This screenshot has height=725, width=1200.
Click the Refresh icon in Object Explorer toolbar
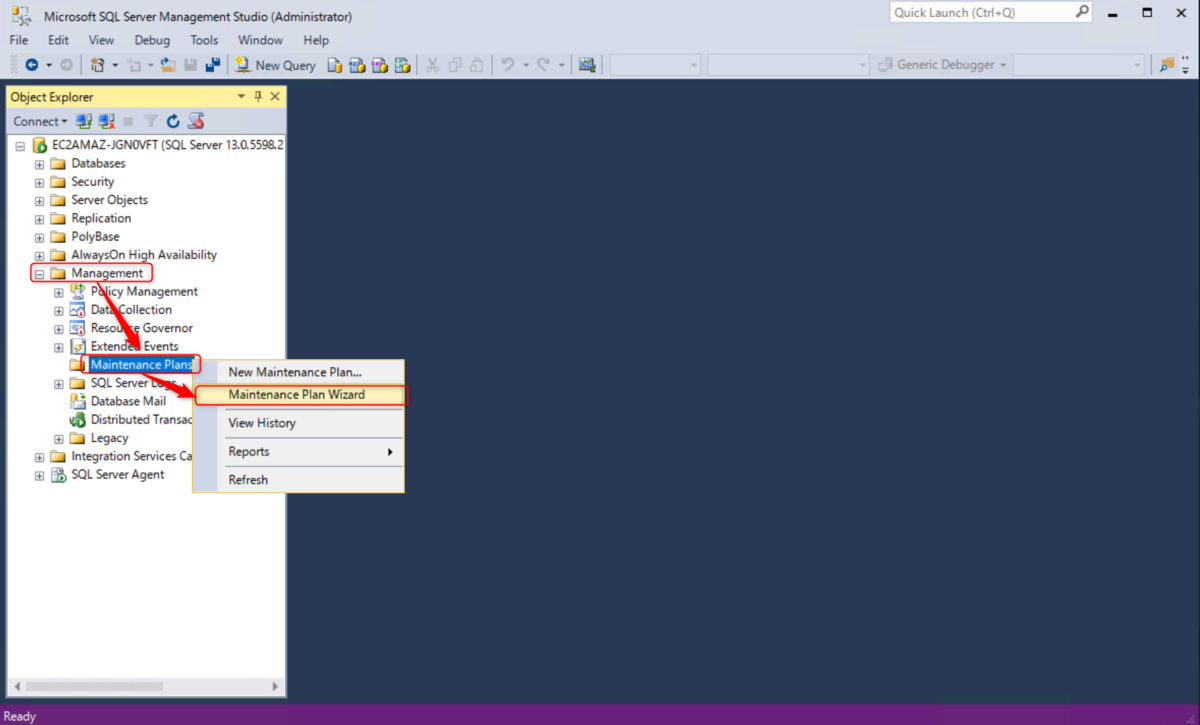click(x=173, y=121)
